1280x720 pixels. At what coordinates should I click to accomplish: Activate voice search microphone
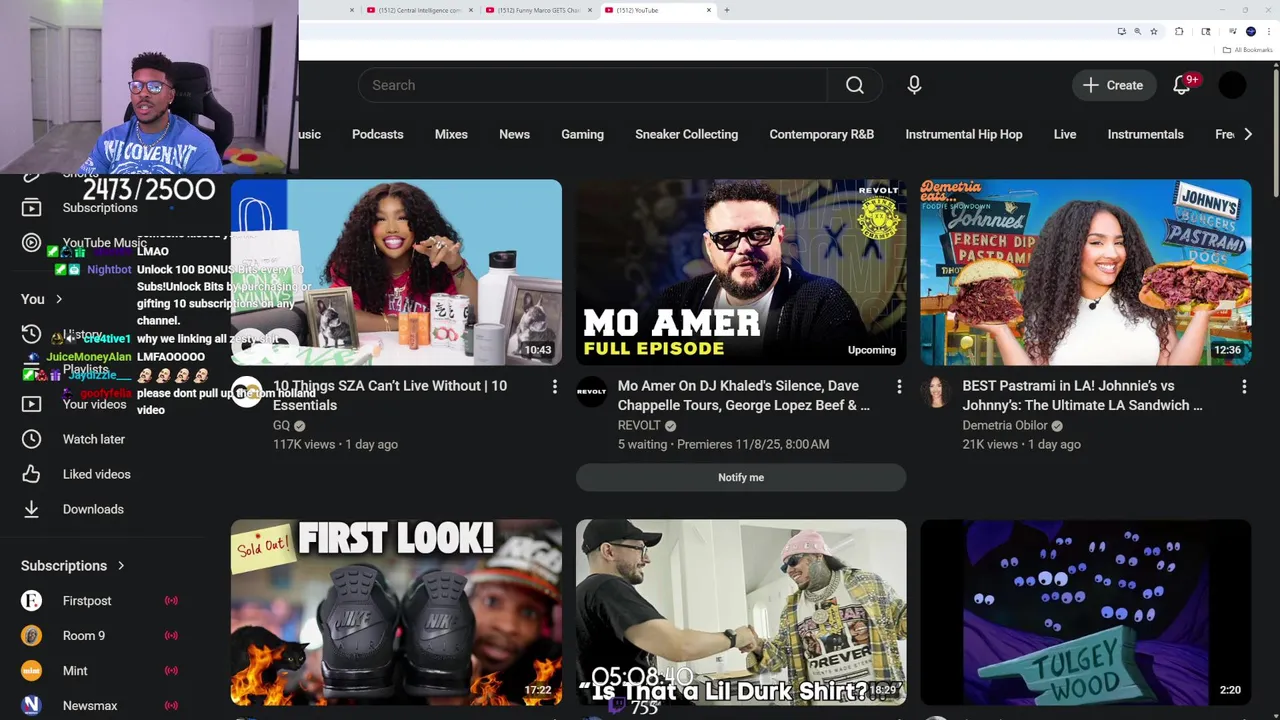[x=914, y=85]
